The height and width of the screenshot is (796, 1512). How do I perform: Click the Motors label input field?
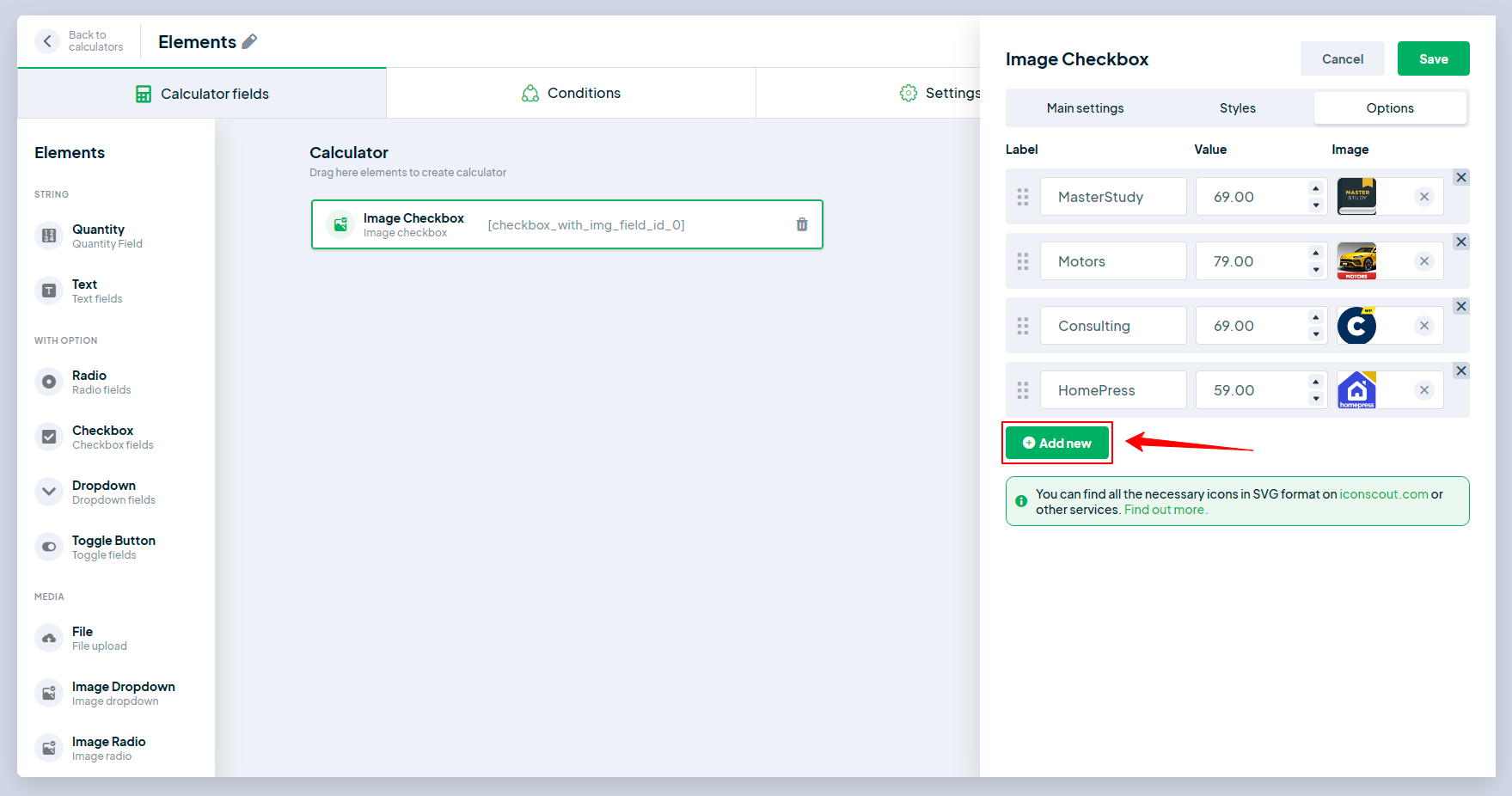[1112, 261]
